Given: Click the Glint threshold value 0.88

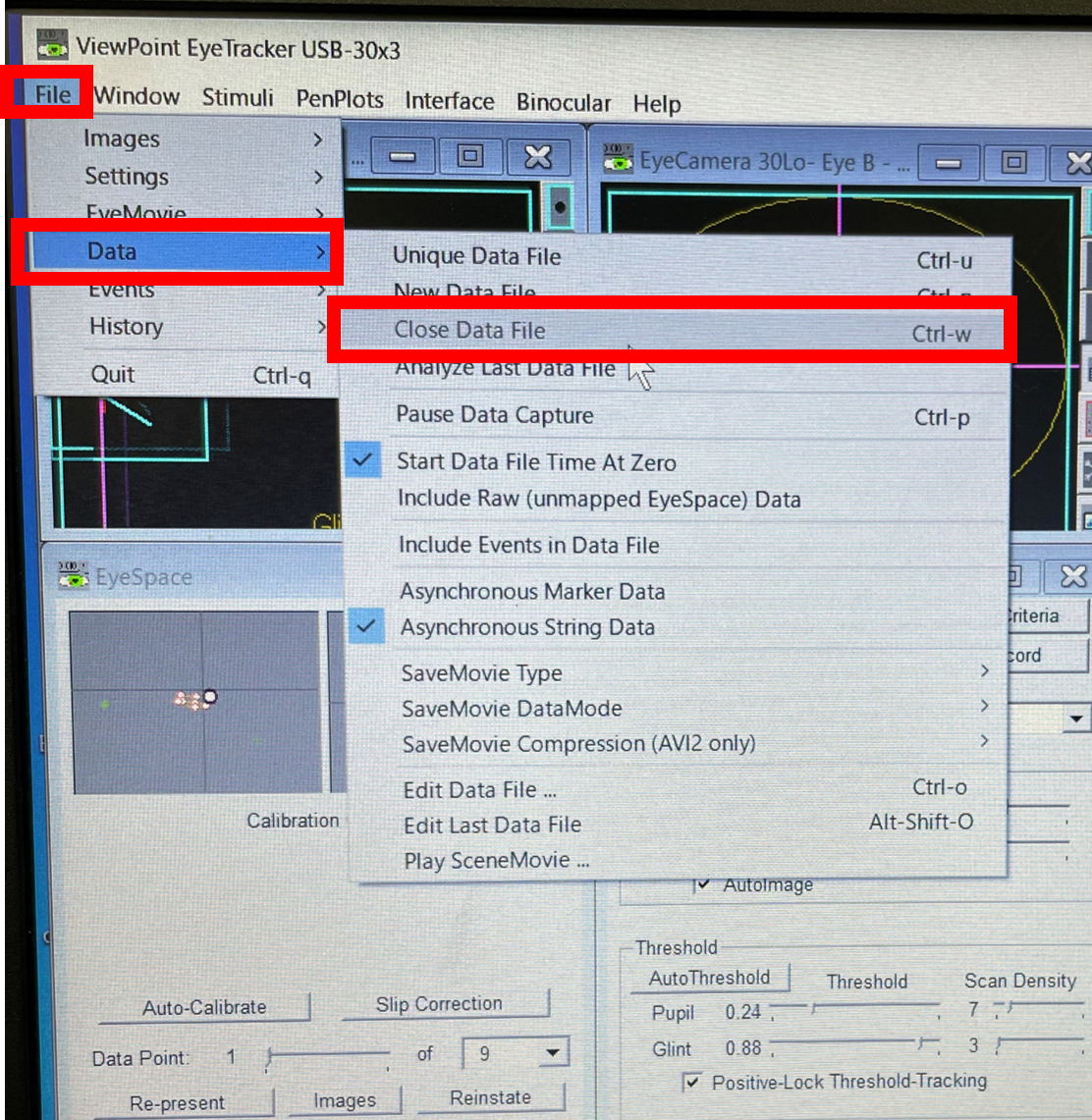Looking at the screenshot, I should click(743, 1048).
